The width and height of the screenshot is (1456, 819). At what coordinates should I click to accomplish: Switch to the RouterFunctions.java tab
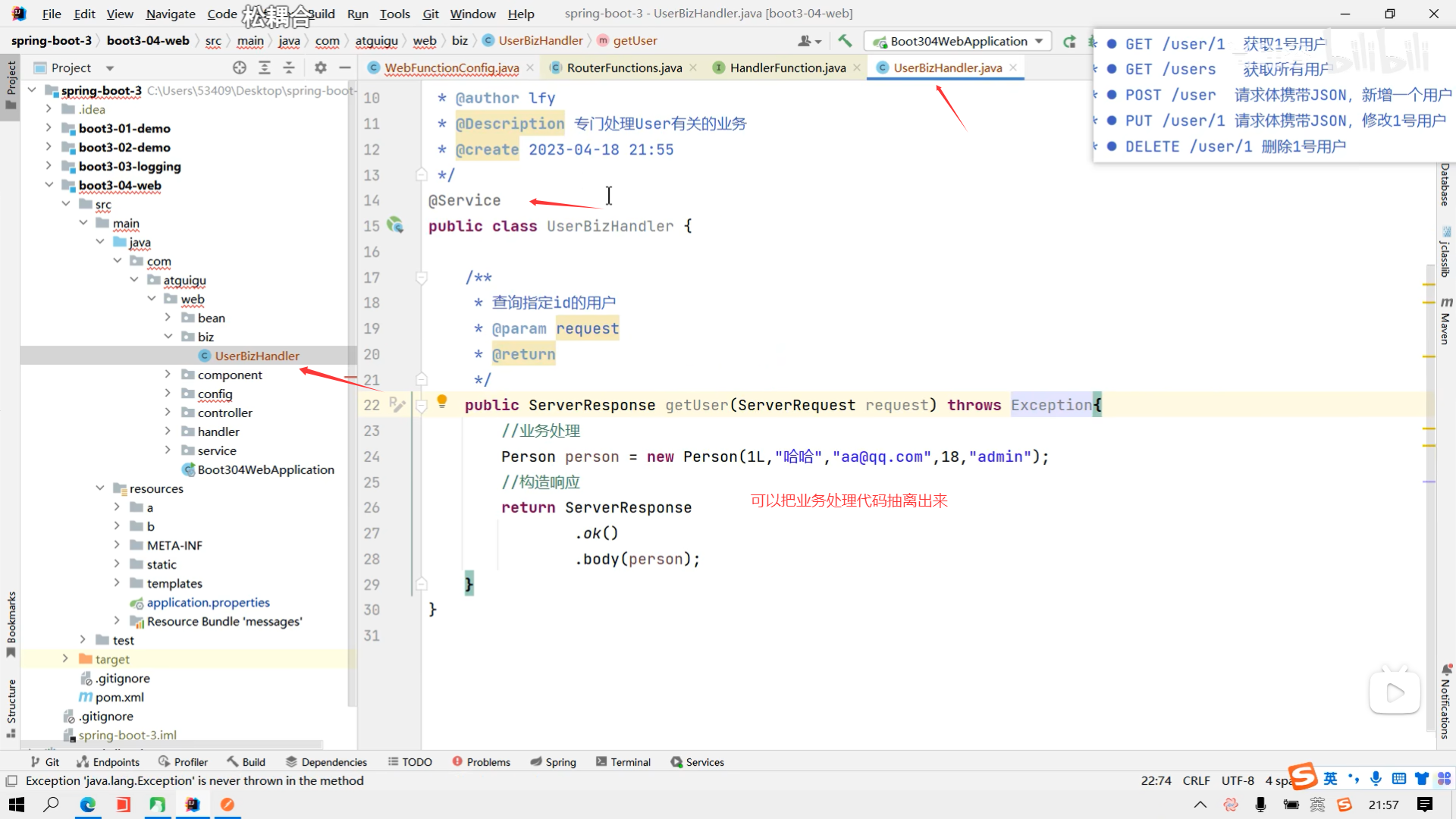623,67
